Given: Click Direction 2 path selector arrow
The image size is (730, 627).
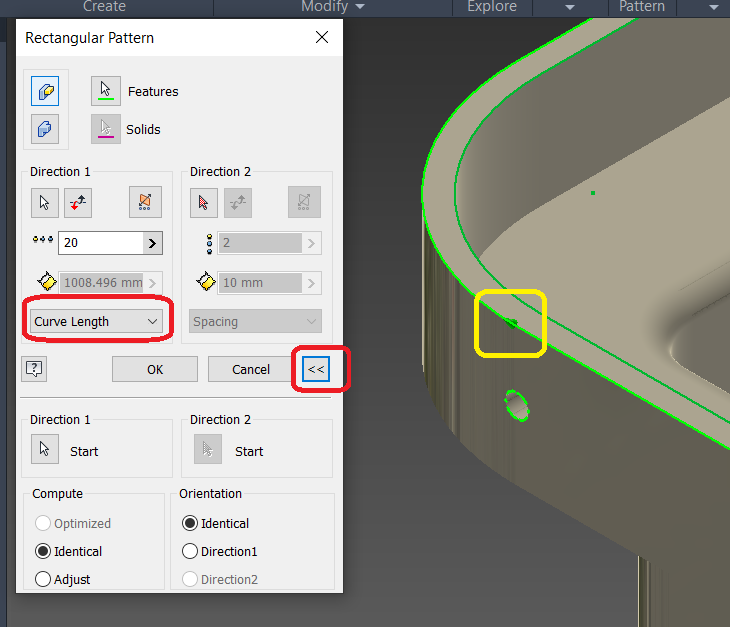Looking at the screenshot, I should (x=203, y=202).
